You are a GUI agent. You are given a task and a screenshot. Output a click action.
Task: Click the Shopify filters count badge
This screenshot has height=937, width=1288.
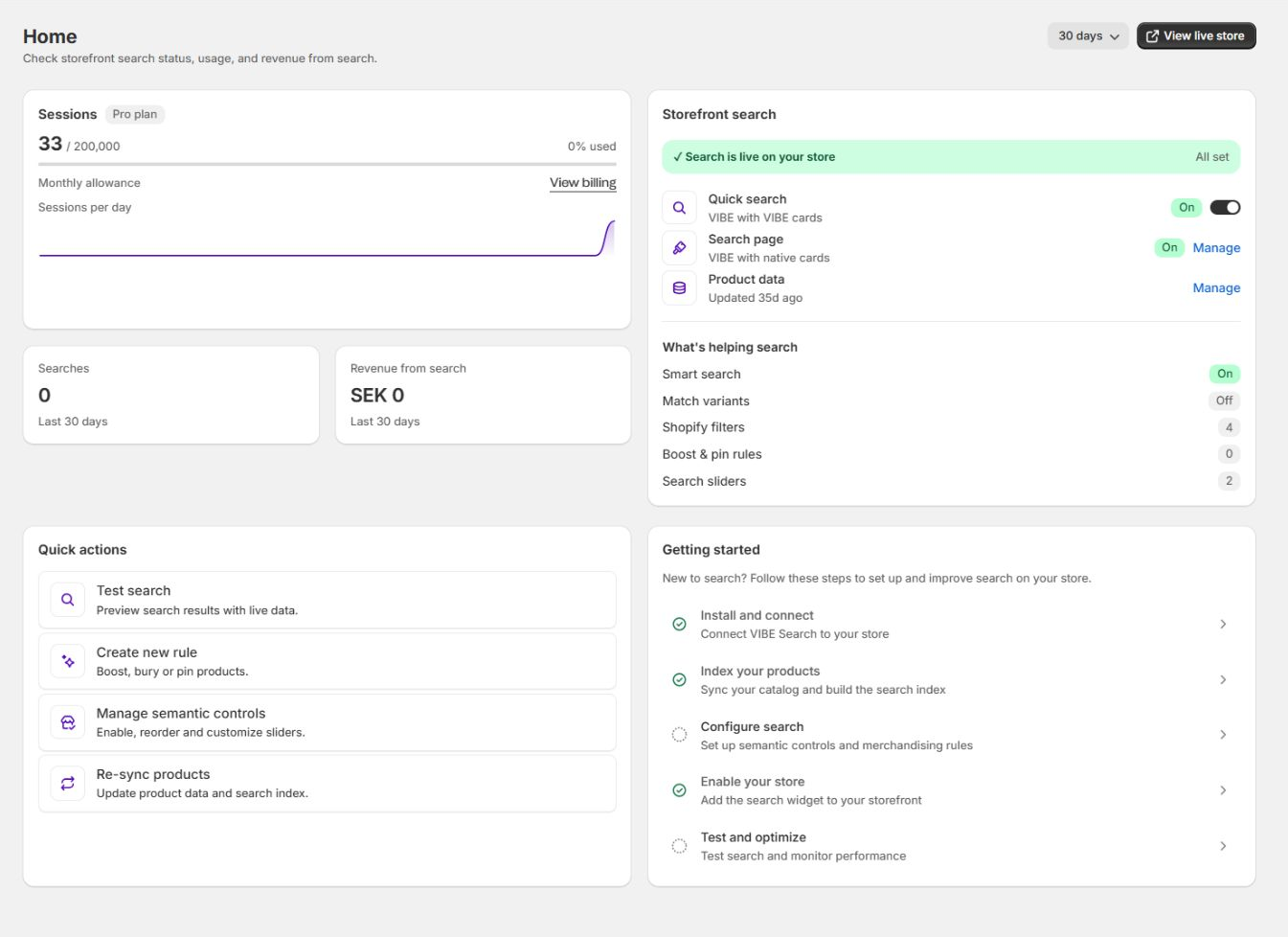click(x=1229, y=427)
